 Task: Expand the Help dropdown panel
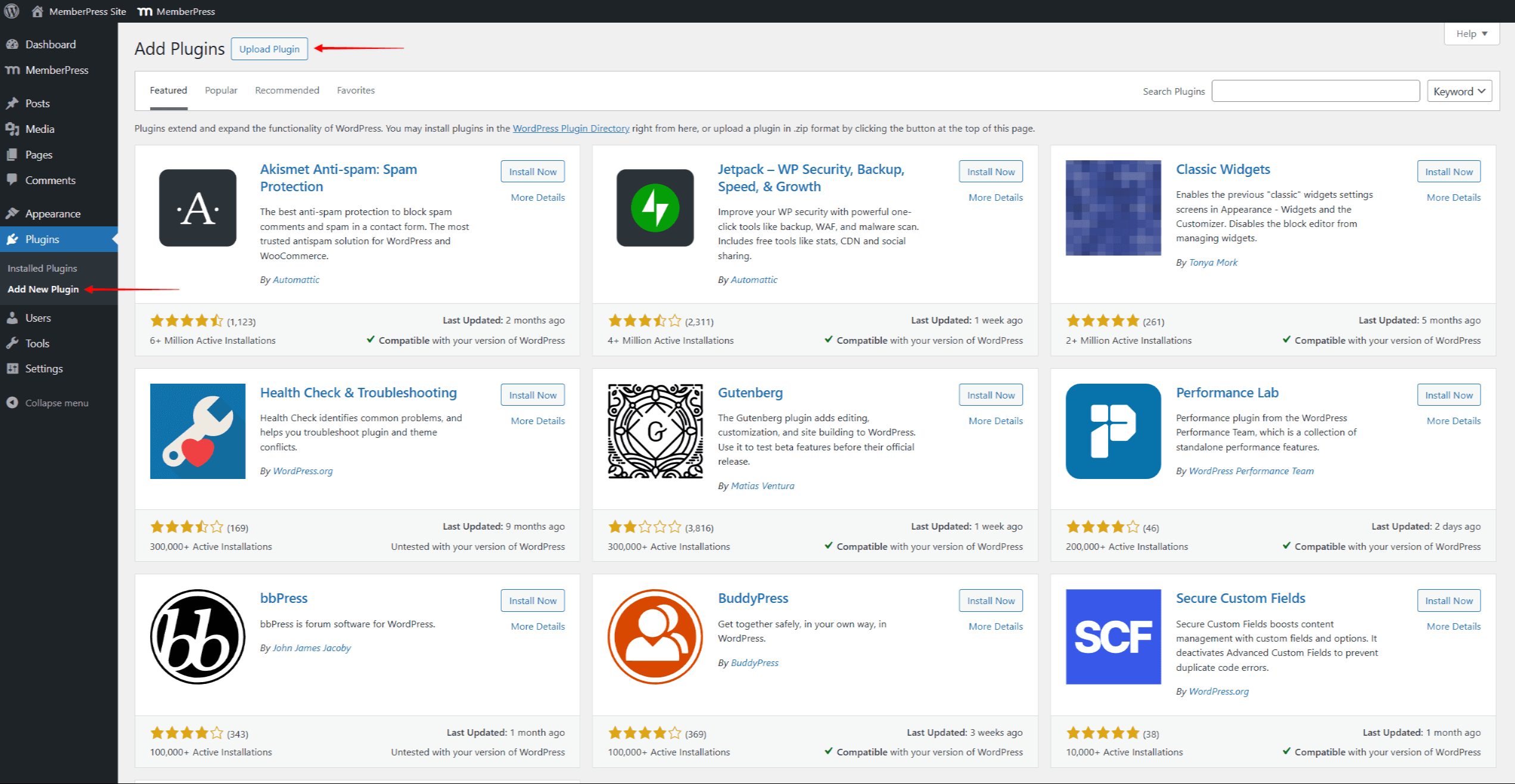tap(1471, 34)
